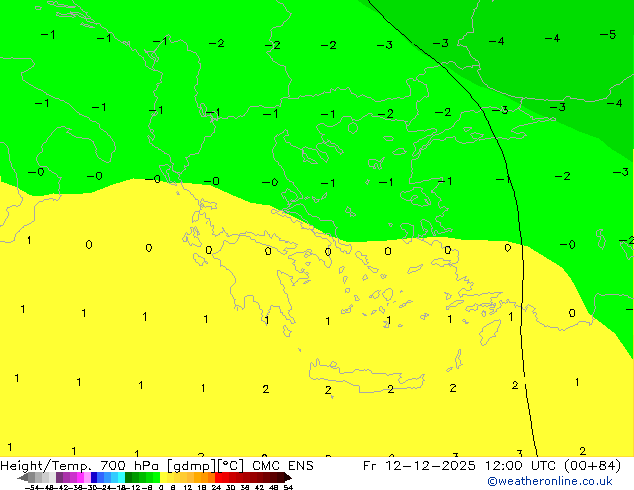Click the '700 hPa' level text
The height and width of the screenshot is (490, 634).
129,466
